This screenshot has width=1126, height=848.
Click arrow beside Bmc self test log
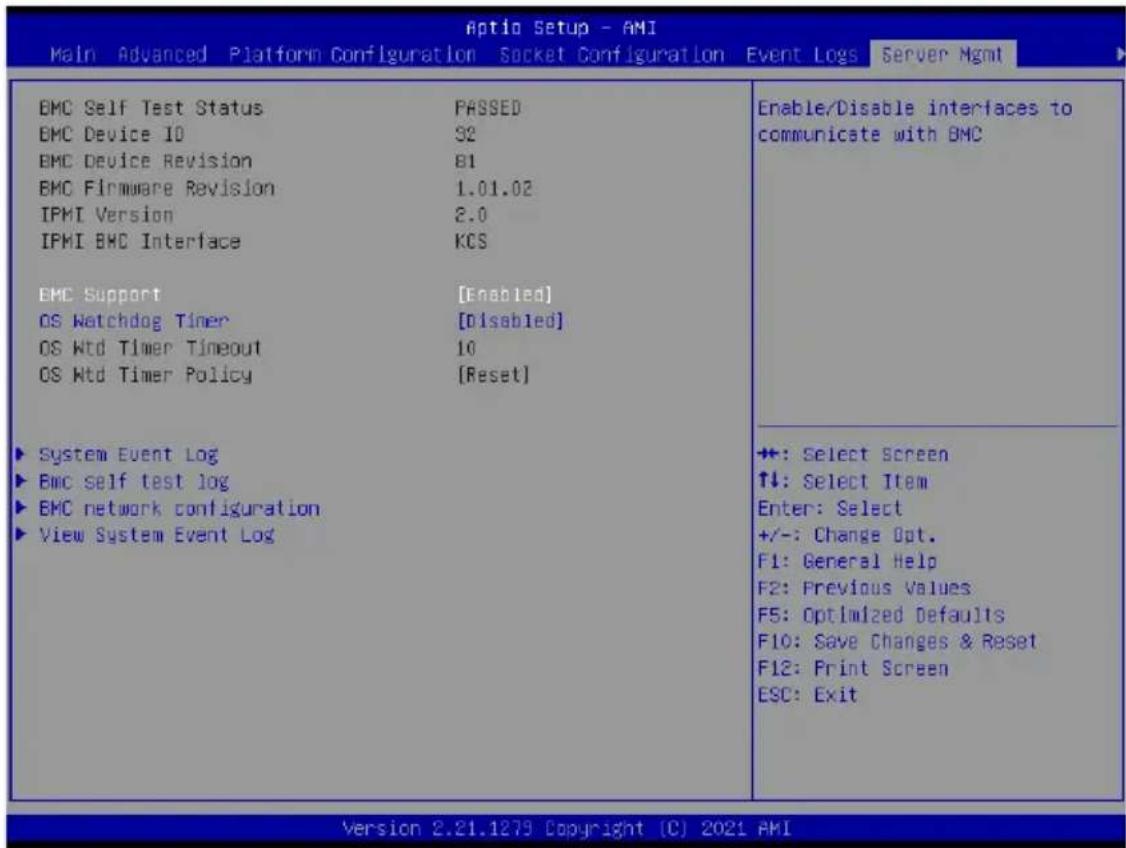(x=21, y=481)
